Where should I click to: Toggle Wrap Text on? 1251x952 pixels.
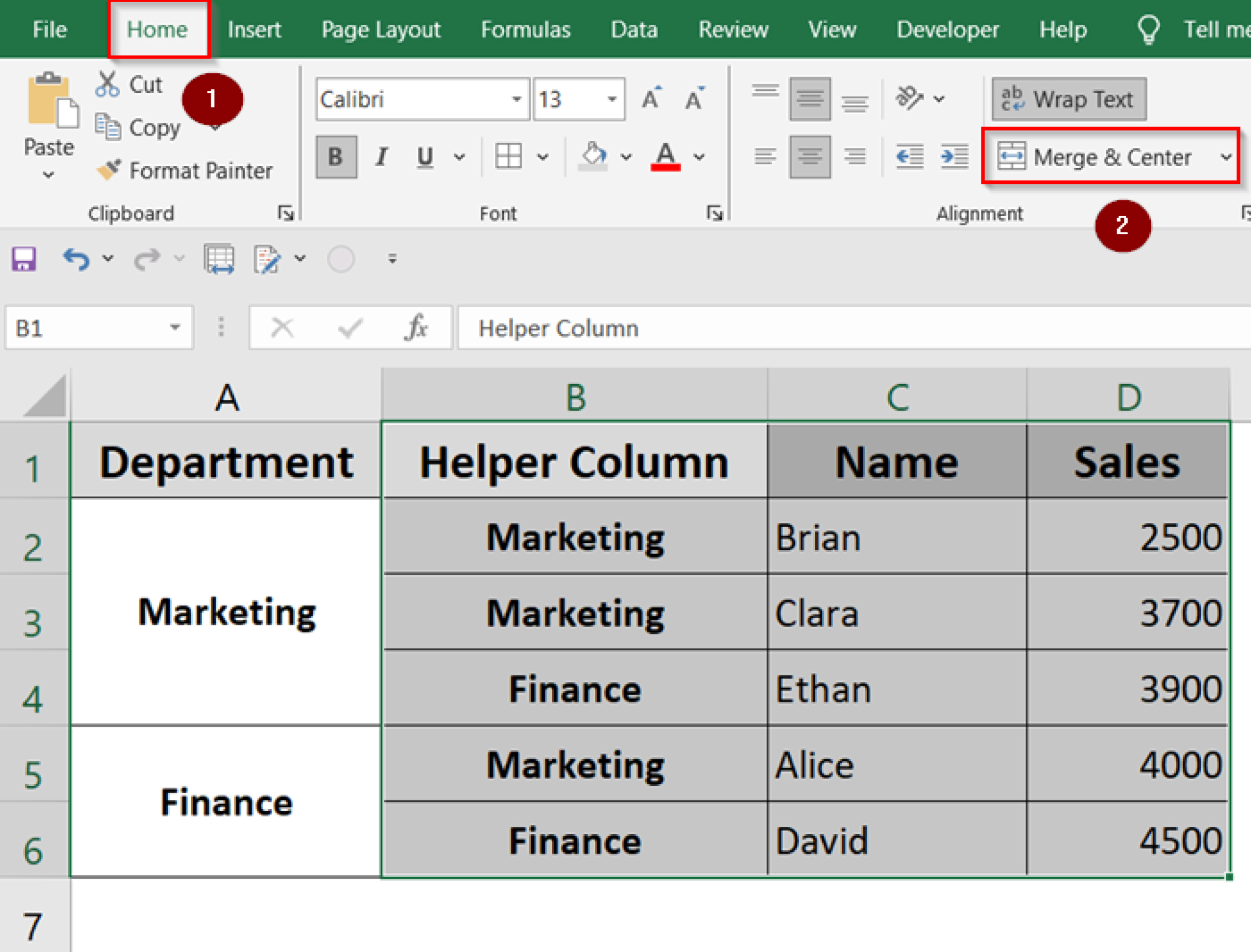coord(1068,99)
